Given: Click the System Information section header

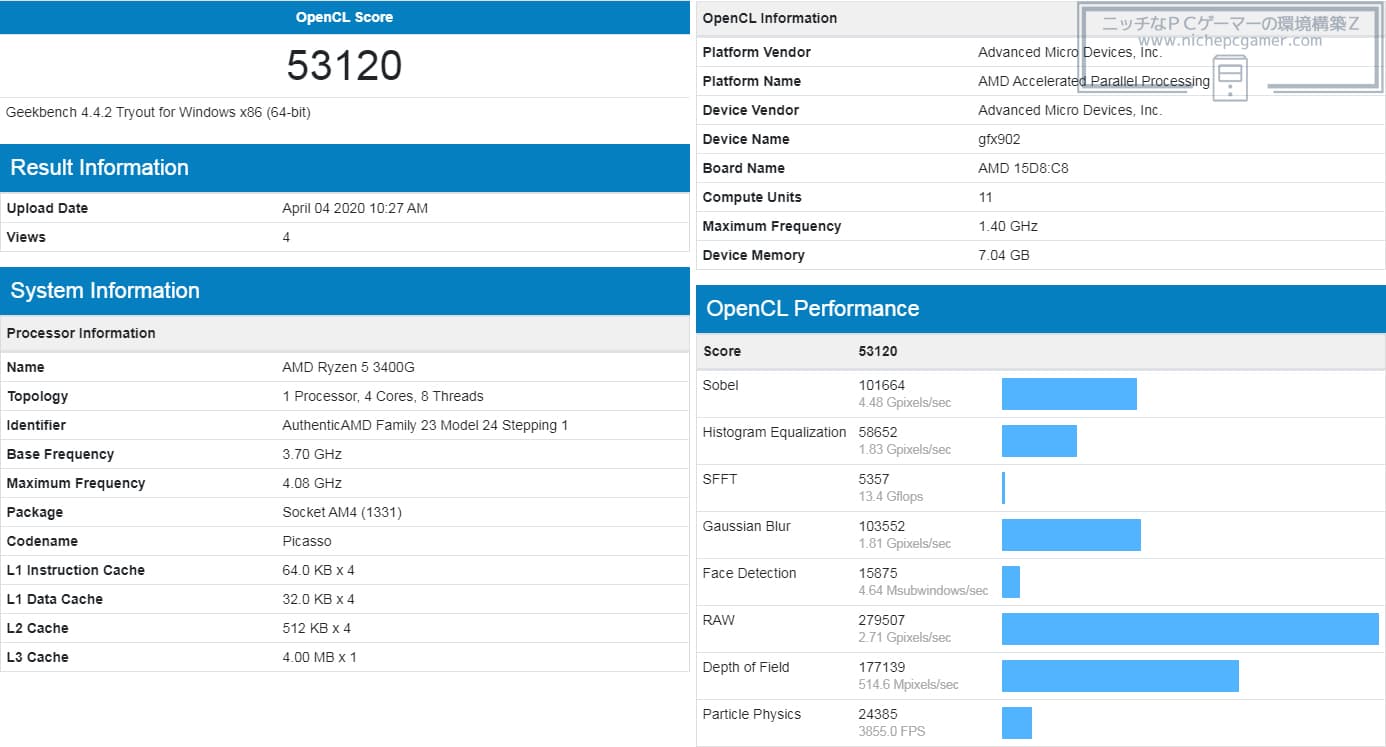Looking at the screenshot, I should [105, 291].
